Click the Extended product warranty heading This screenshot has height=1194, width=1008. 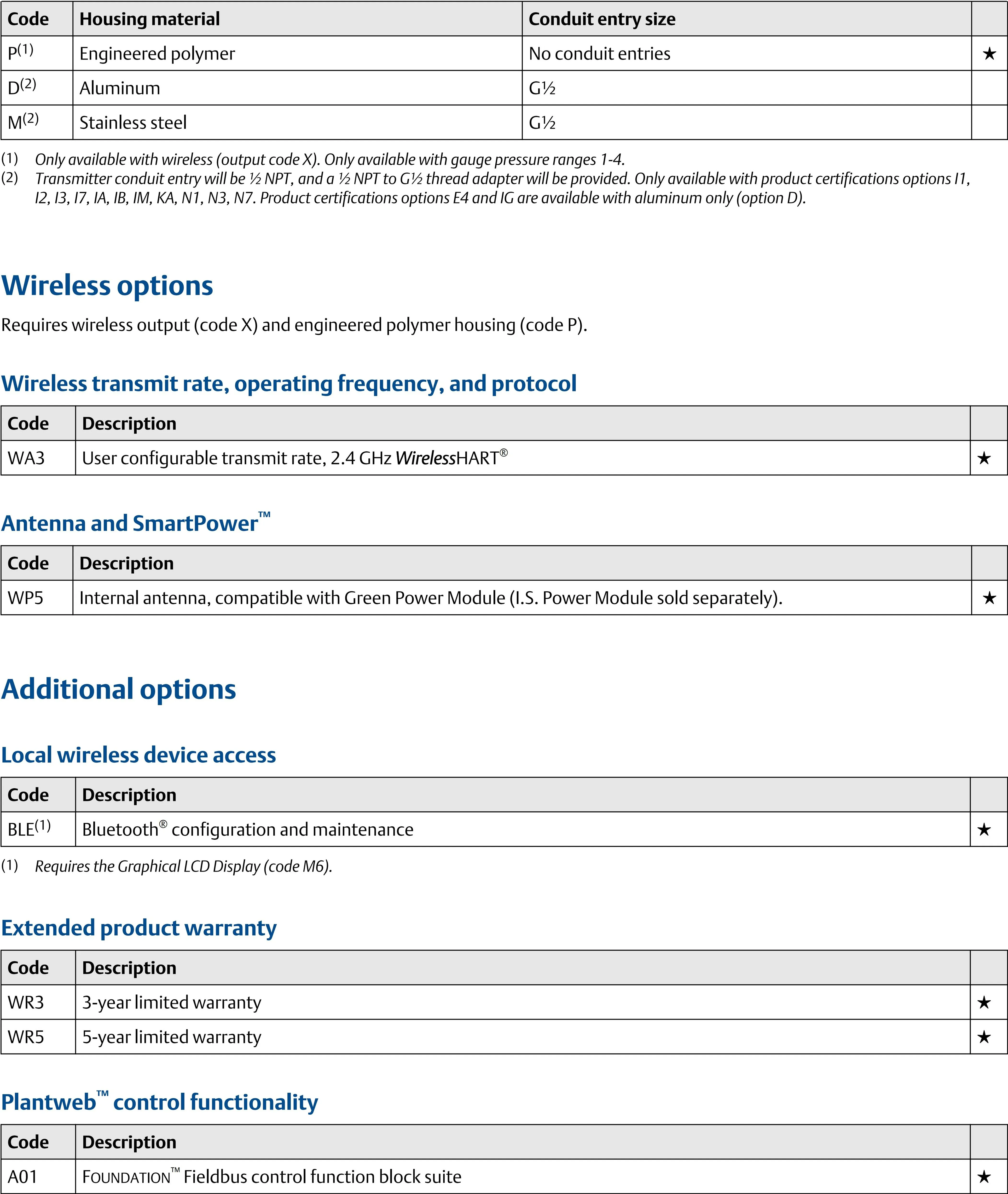tap(139, 928)
